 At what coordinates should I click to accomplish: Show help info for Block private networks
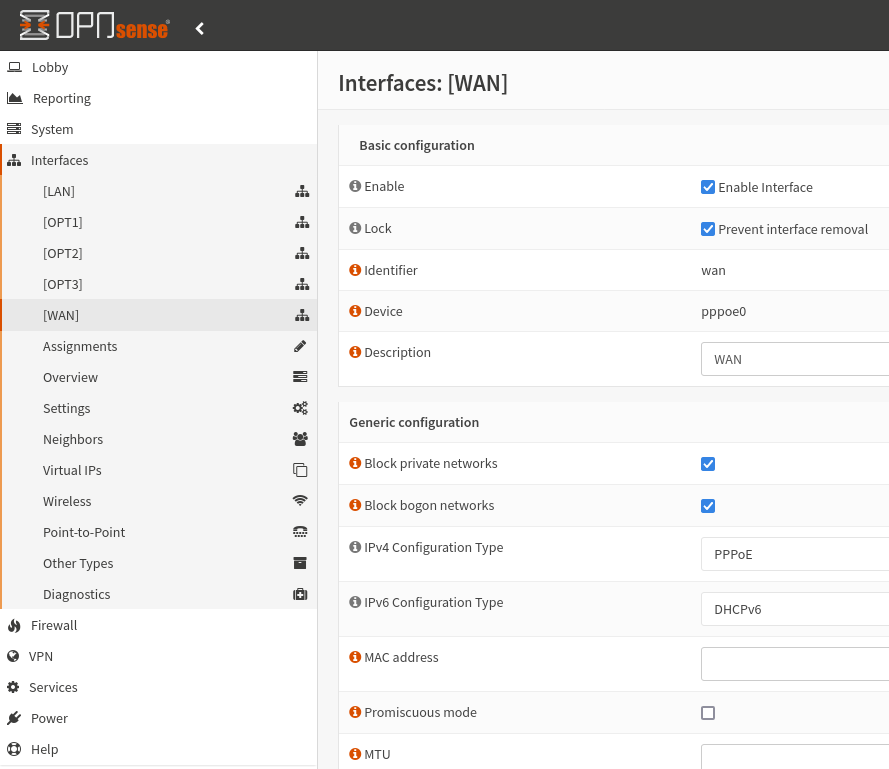355,464
